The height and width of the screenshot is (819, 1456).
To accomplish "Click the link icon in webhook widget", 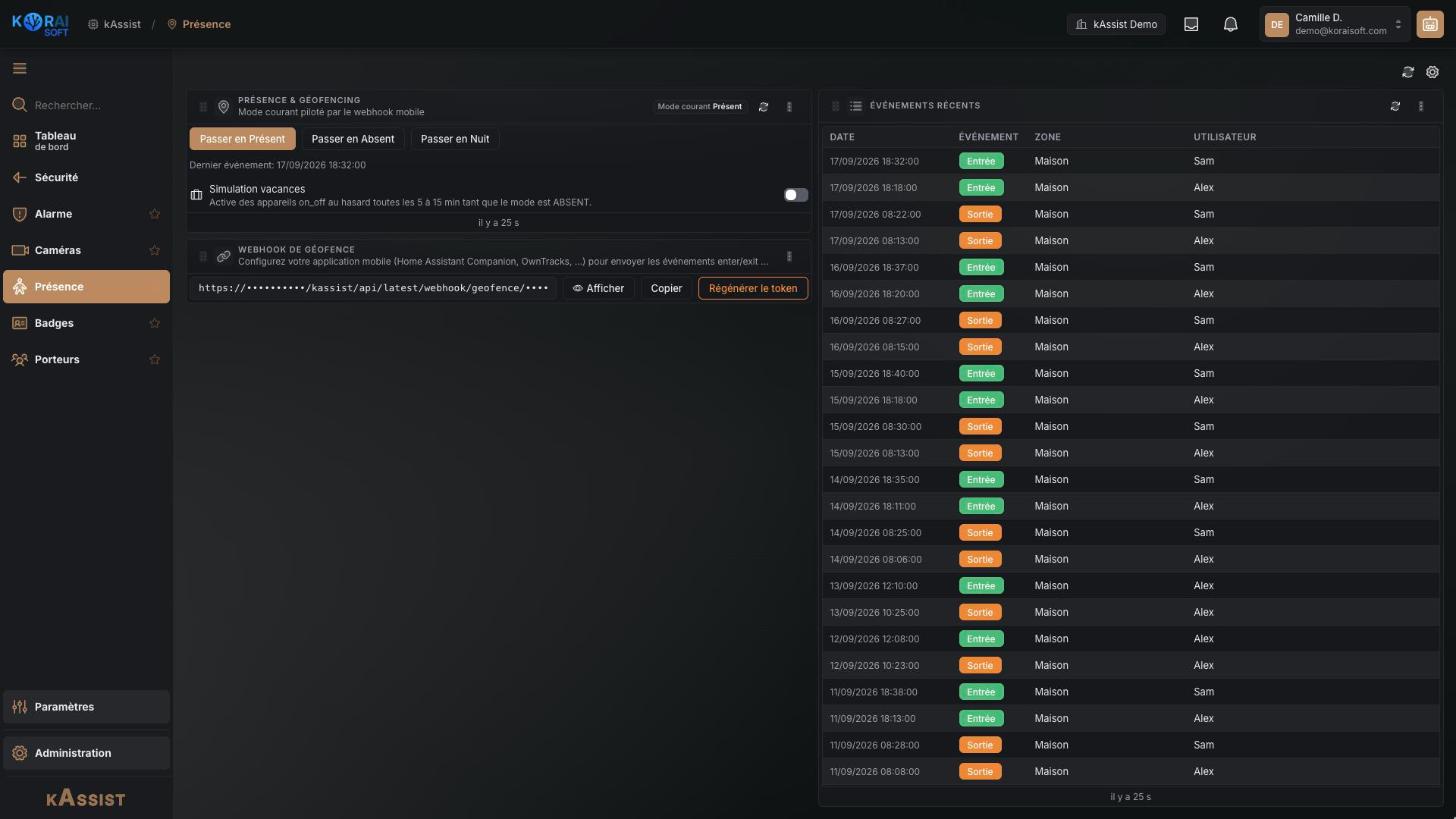I will tap(224, 256).
